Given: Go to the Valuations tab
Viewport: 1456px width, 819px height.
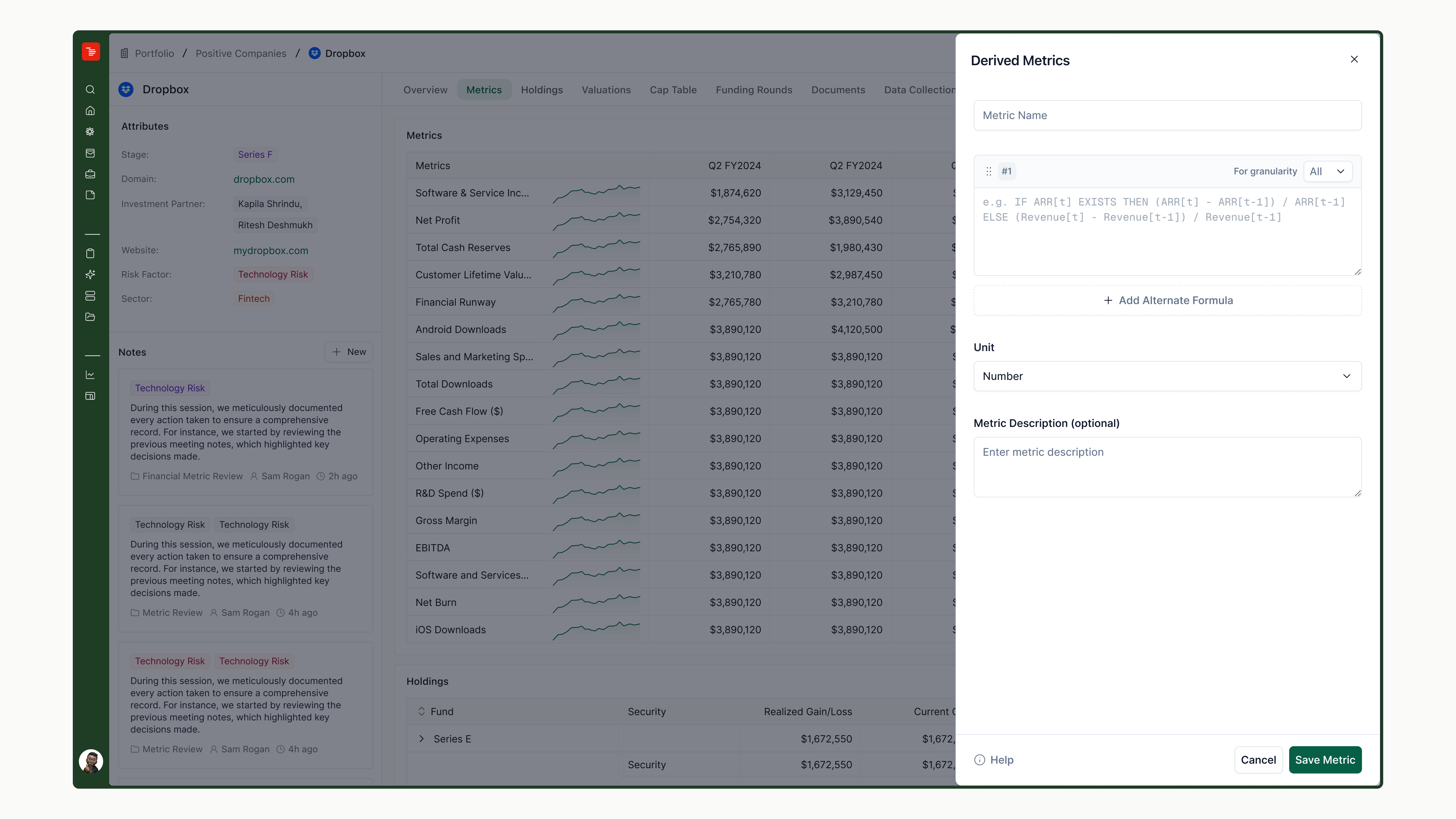Looking at the screenshot, I should tap(606, 90).
